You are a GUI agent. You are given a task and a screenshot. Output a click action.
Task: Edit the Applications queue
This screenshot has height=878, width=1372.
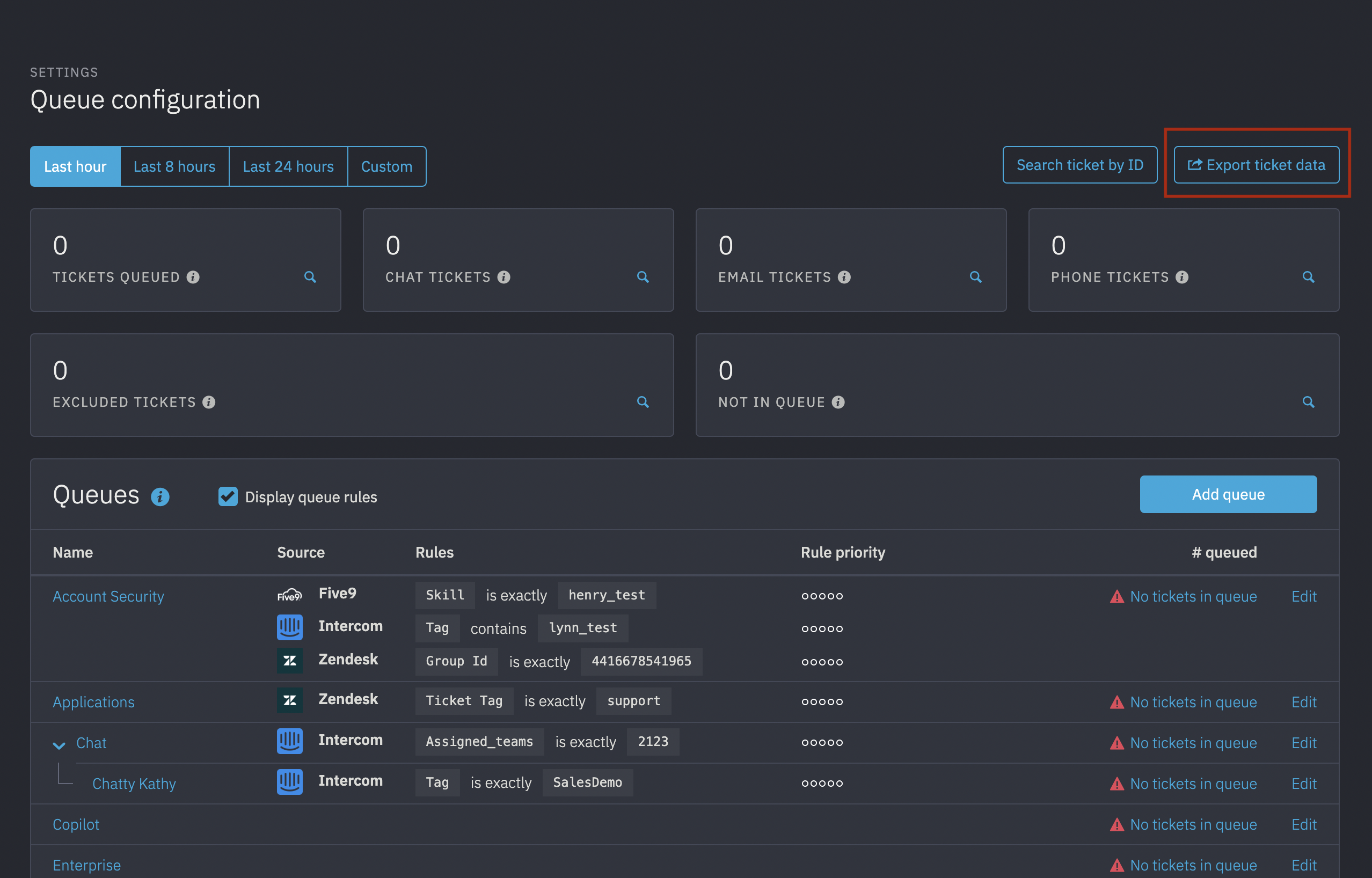[1304, 702]
